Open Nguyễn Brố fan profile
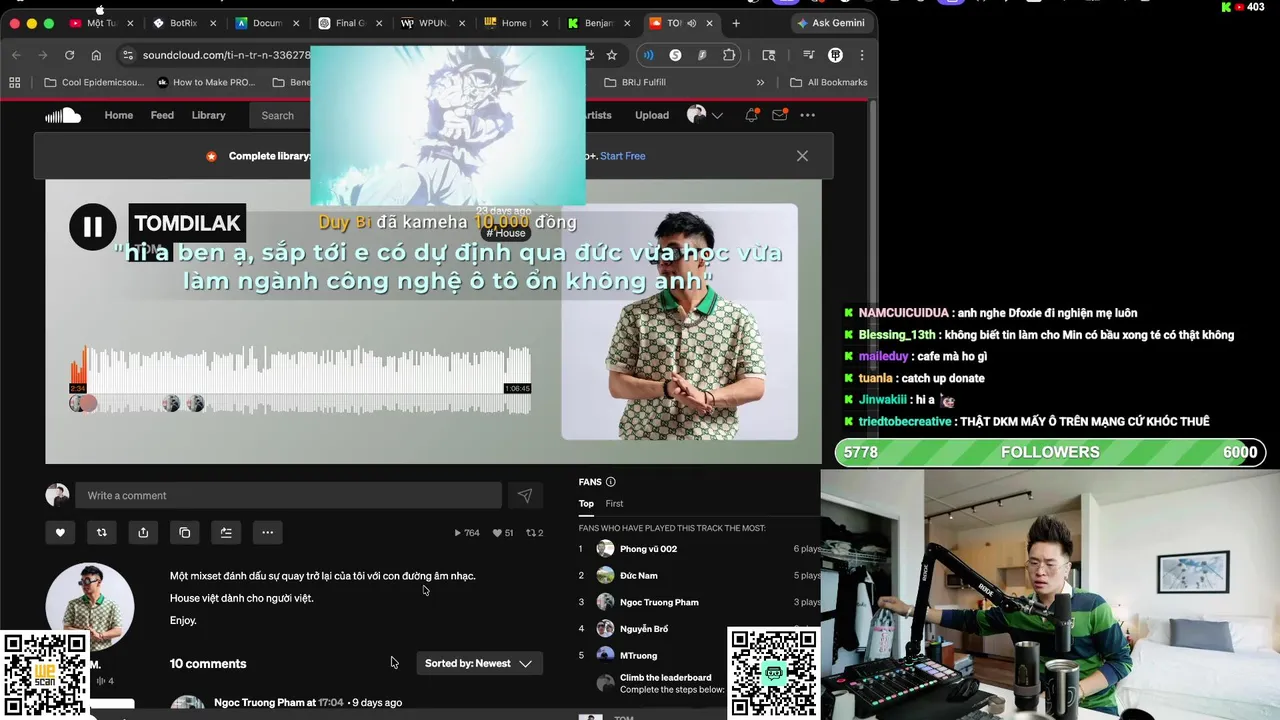Viewport: 1280px width, 720px height. click(x=644, y=629)
